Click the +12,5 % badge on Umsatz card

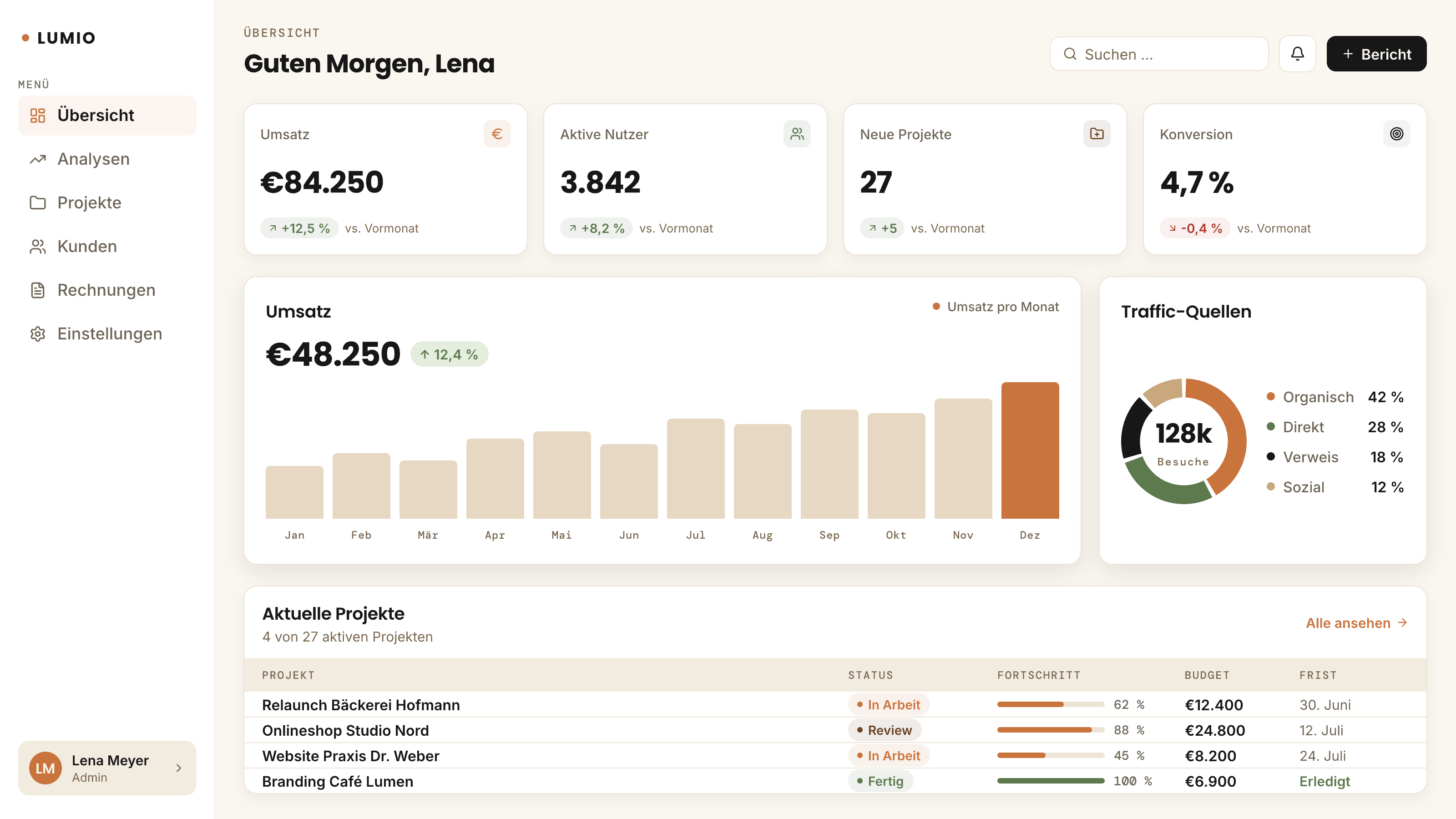(x=299, y=228)
